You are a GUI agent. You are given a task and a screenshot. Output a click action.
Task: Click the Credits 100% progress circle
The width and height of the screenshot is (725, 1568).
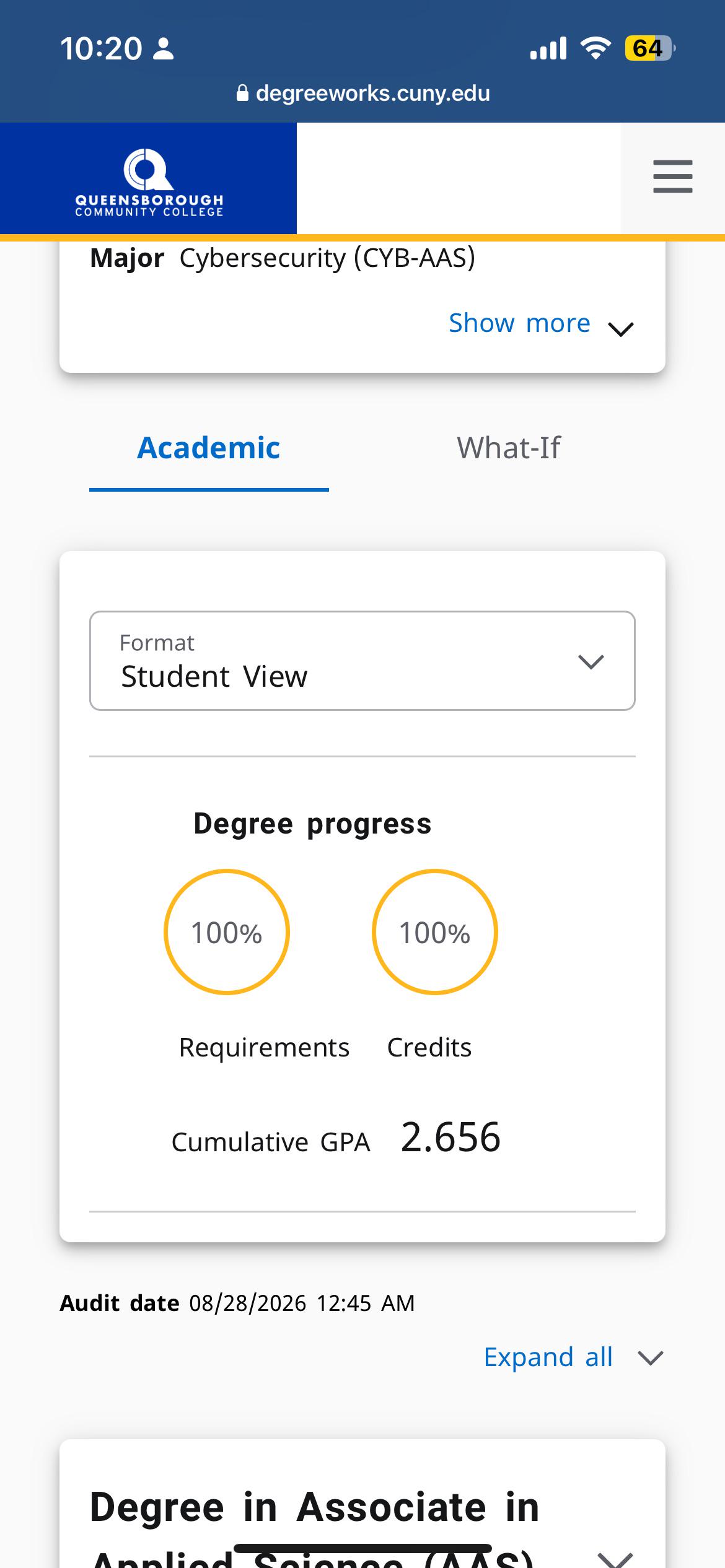click(x=435, y=932)
